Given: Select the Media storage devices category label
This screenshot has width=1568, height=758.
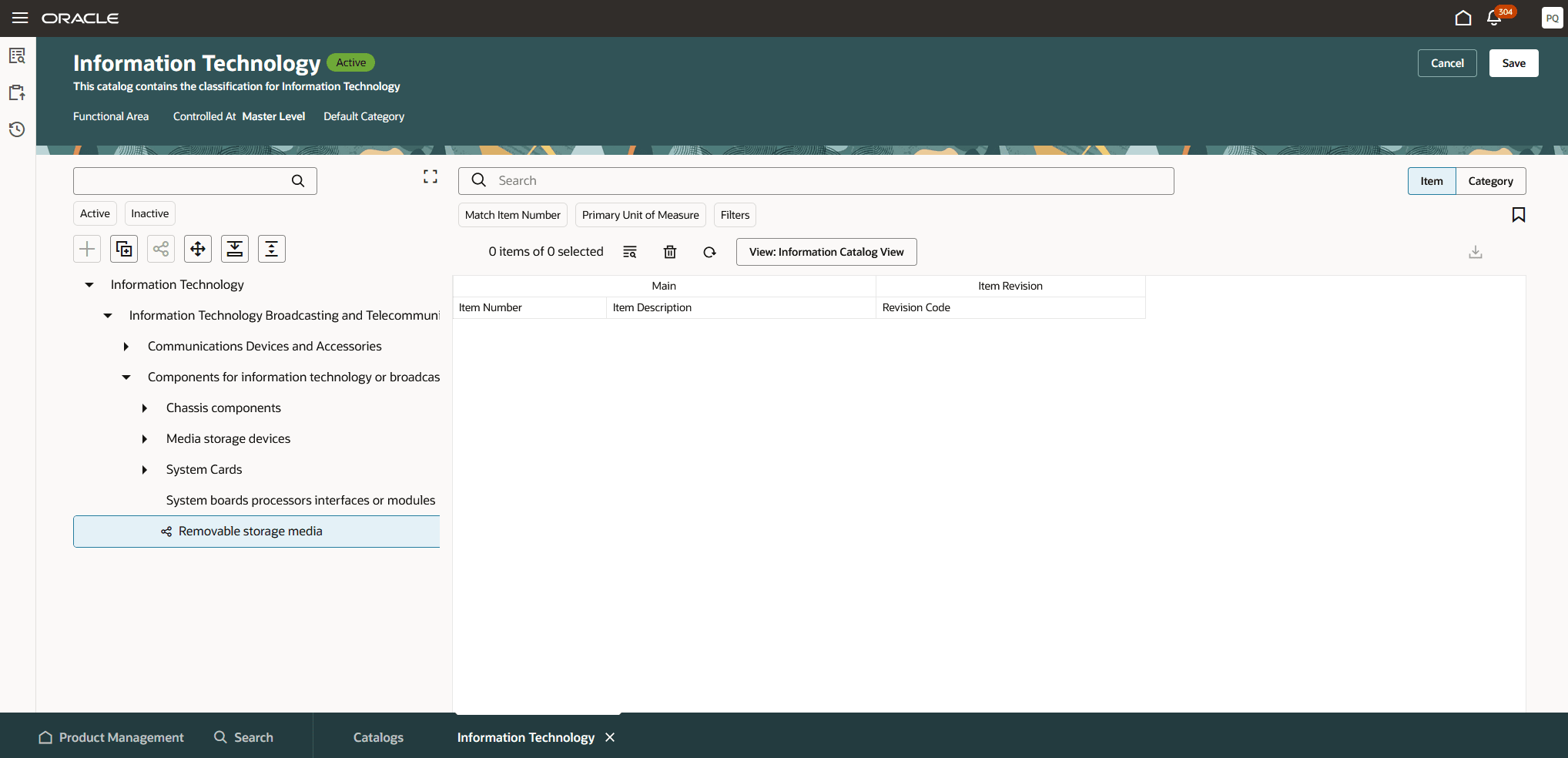Looking at the screenshot, I should 229,439.
